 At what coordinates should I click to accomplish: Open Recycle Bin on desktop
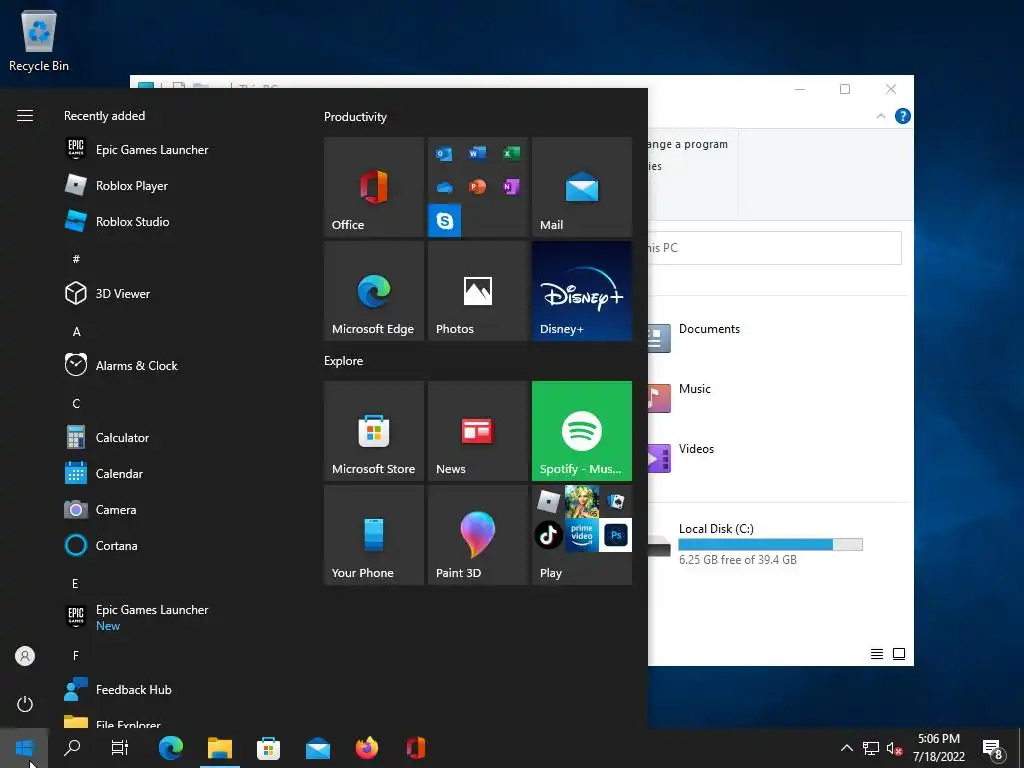39,41
